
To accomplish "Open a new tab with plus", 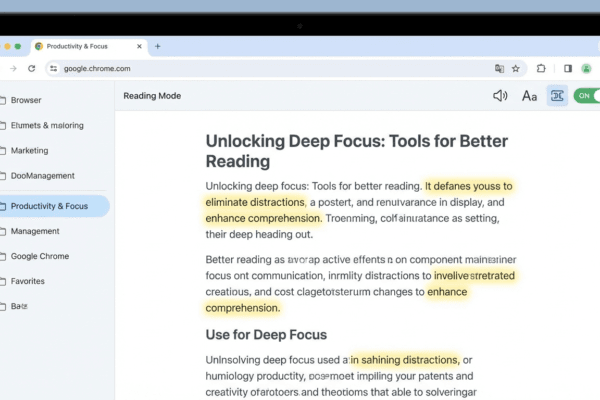I will coord(158,46).
